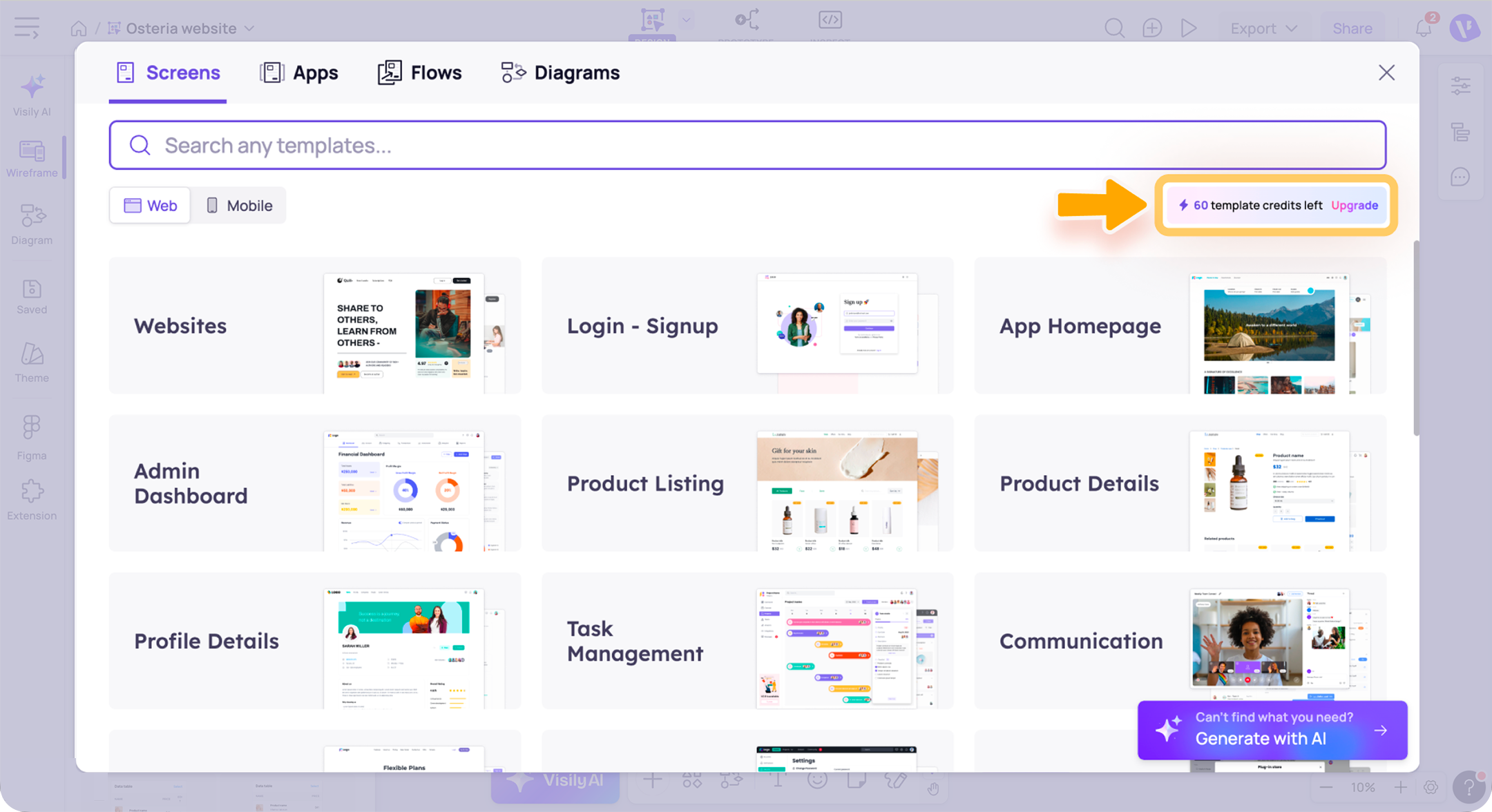Open the design mode dropdown chevron
The image size is (1492, 812).
687,20
